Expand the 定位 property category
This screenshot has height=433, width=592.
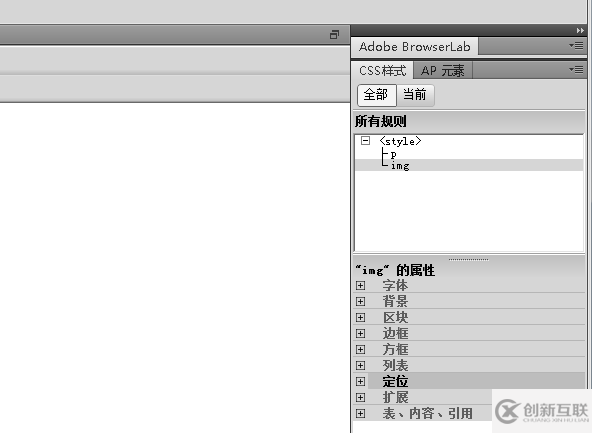pos(360,381)
